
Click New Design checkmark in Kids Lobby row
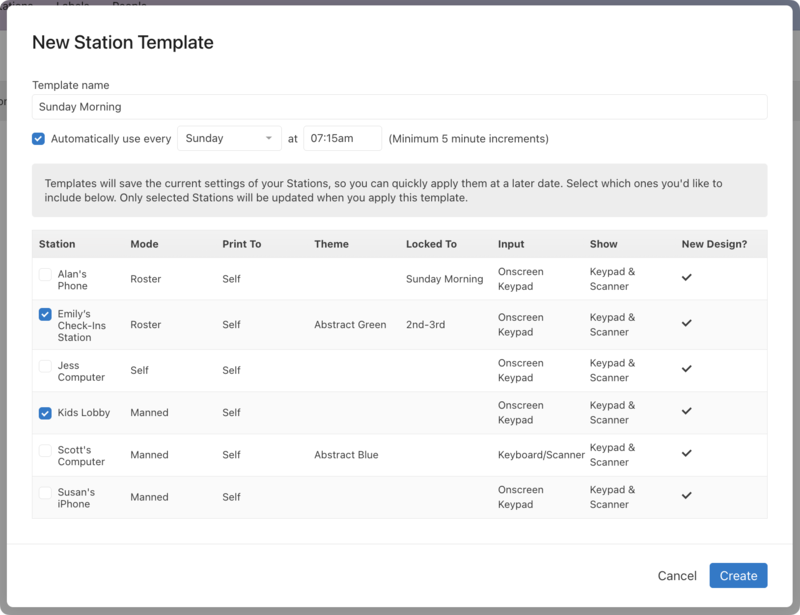pos(687,412)
